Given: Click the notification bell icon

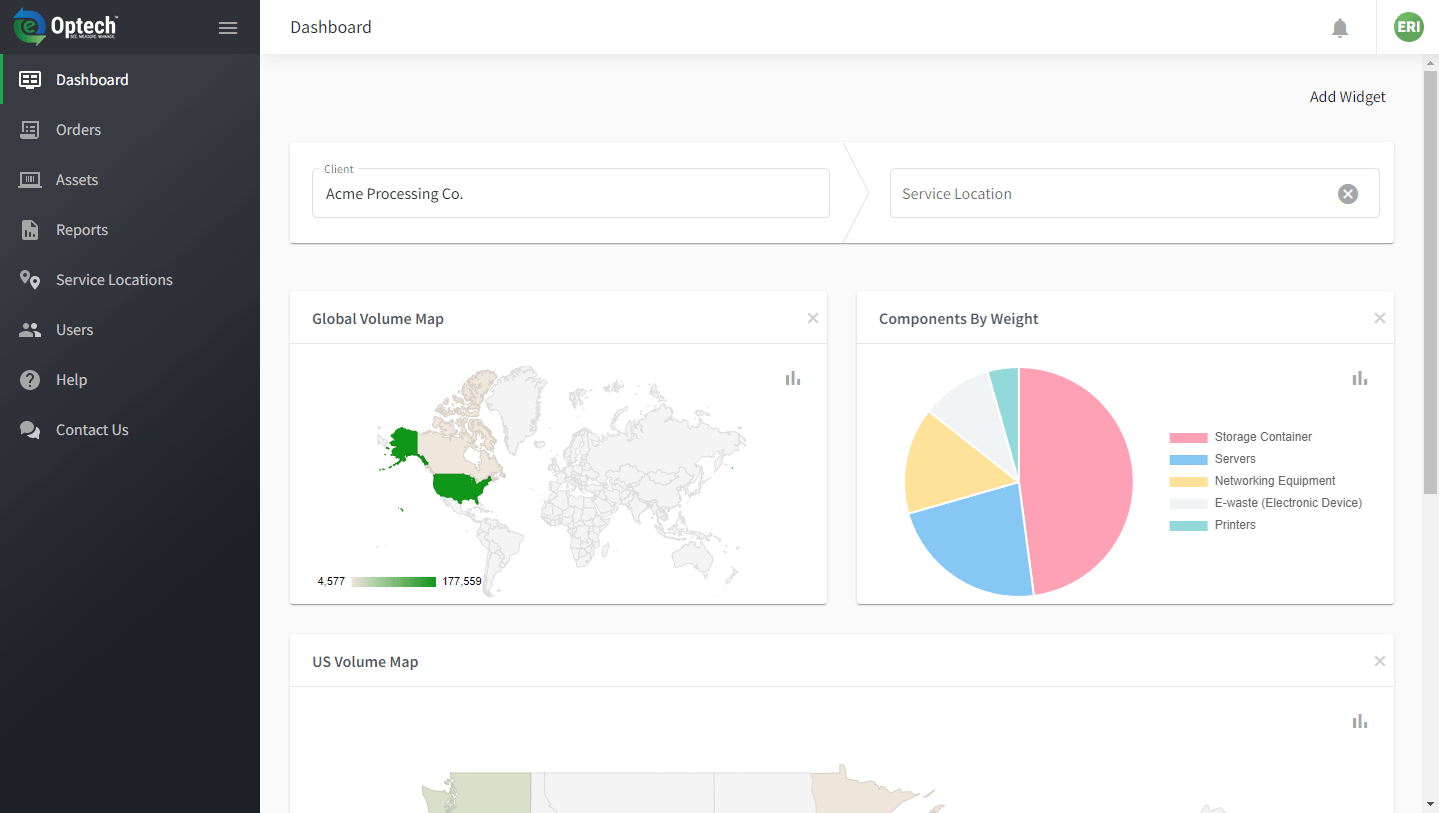Looking at the screenshot, I should [x=1340, y=28].
